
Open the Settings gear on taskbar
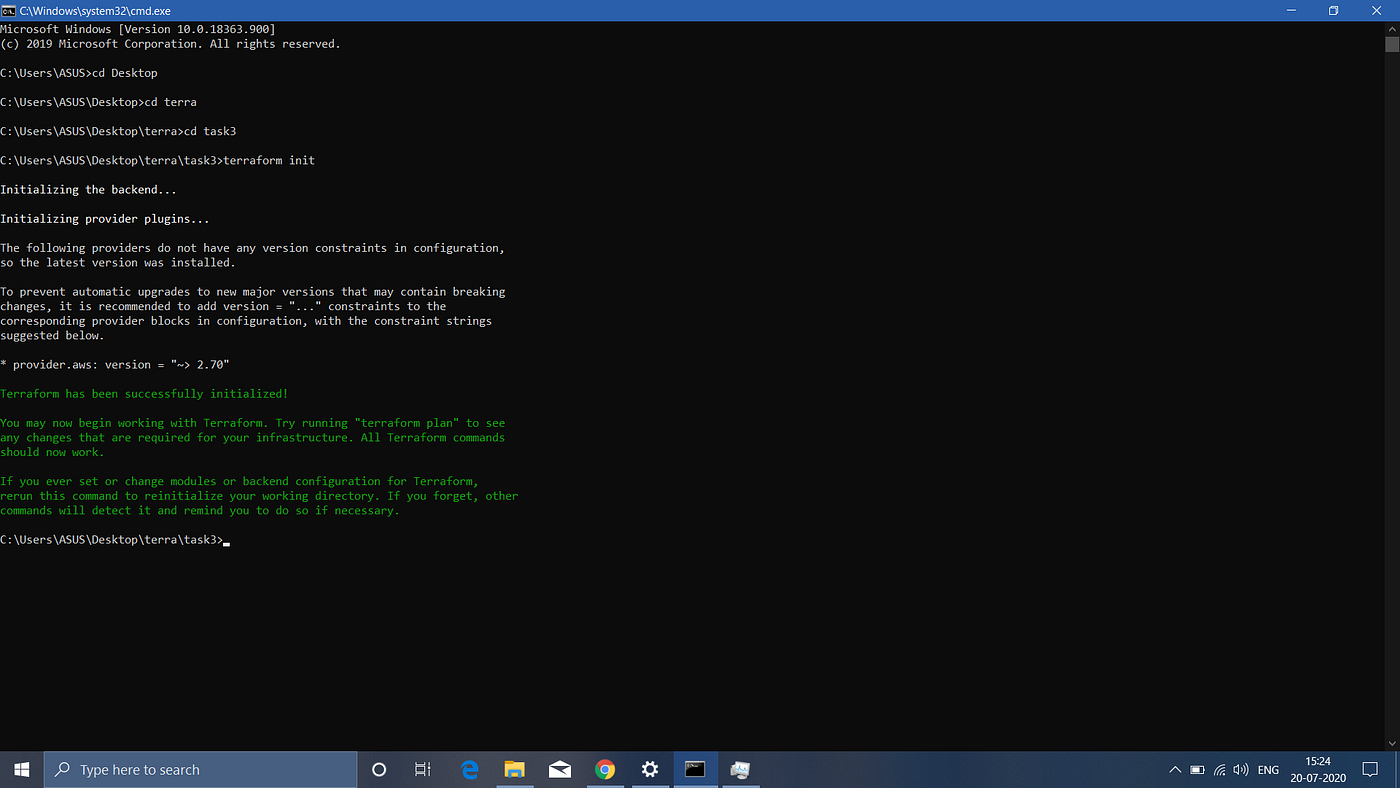tap(650, 769)
